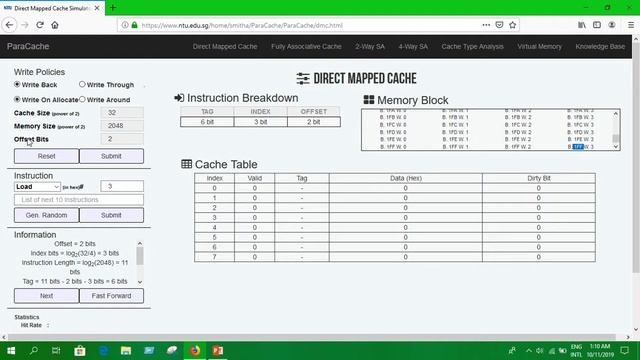
Task: Click Next to step the simulation
Action: [x=47, y=296]
